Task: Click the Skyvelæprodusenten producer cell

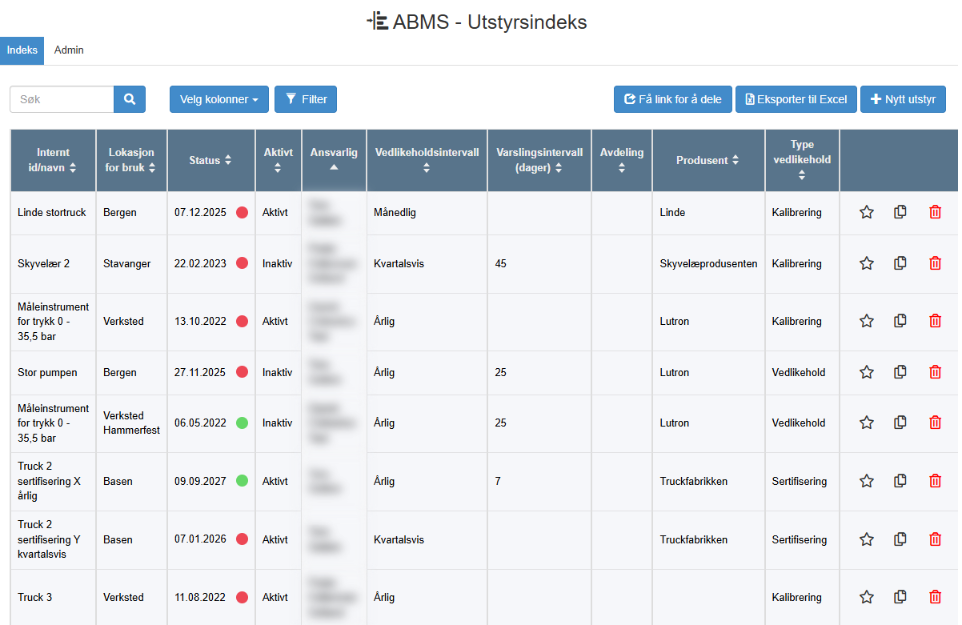Action: coord(709,263)
